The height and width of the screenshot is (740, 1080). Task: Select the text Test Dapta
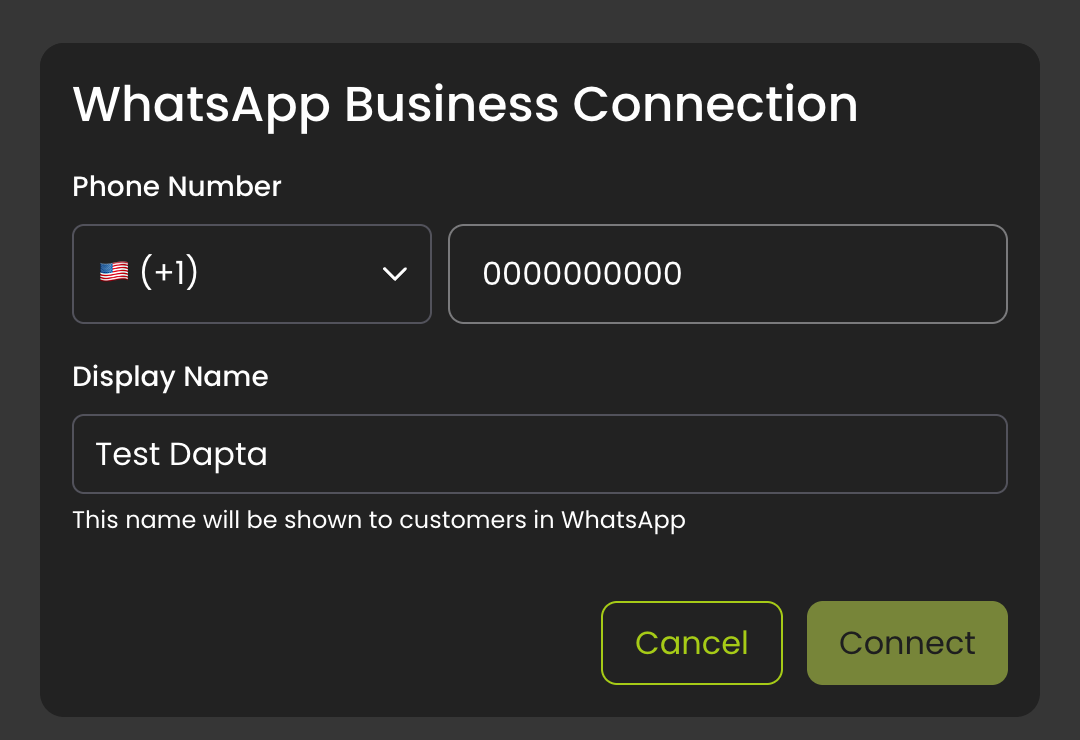181,453
